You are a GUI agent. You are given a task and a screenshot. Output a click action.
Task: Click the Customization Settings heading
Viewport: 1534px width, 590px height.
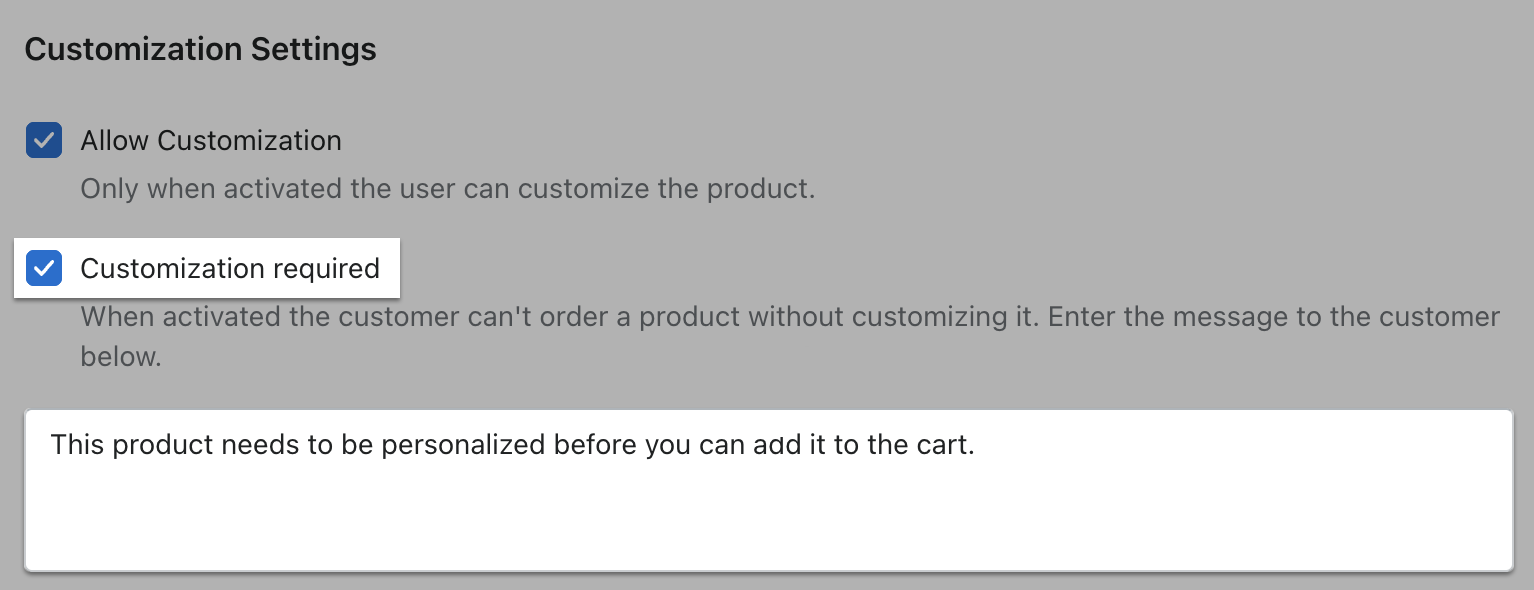200,49
